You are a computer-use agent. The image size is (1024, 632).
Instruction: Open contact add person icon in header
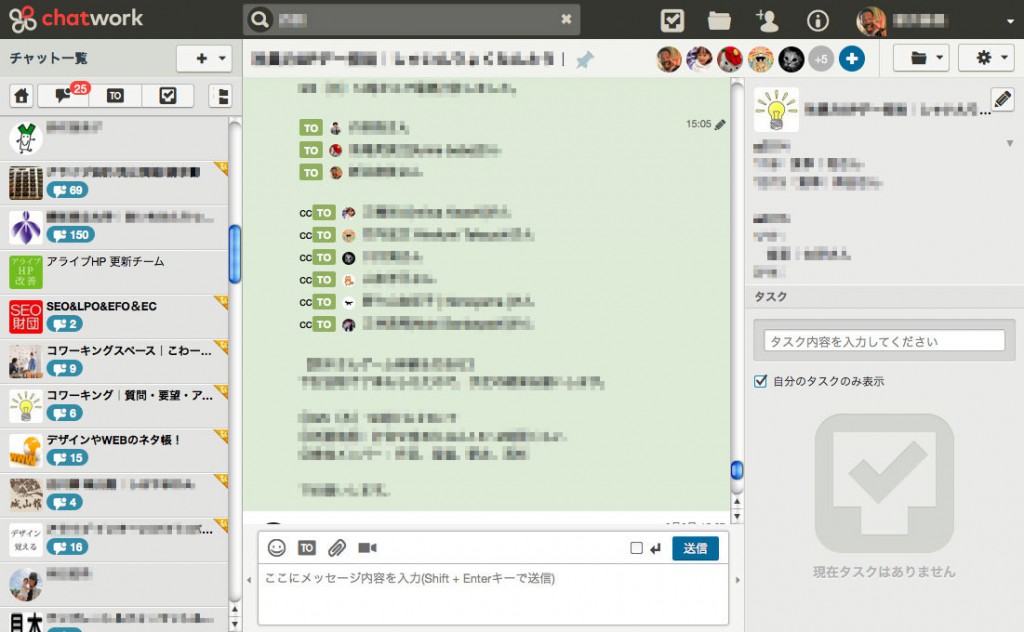point(767,20)
